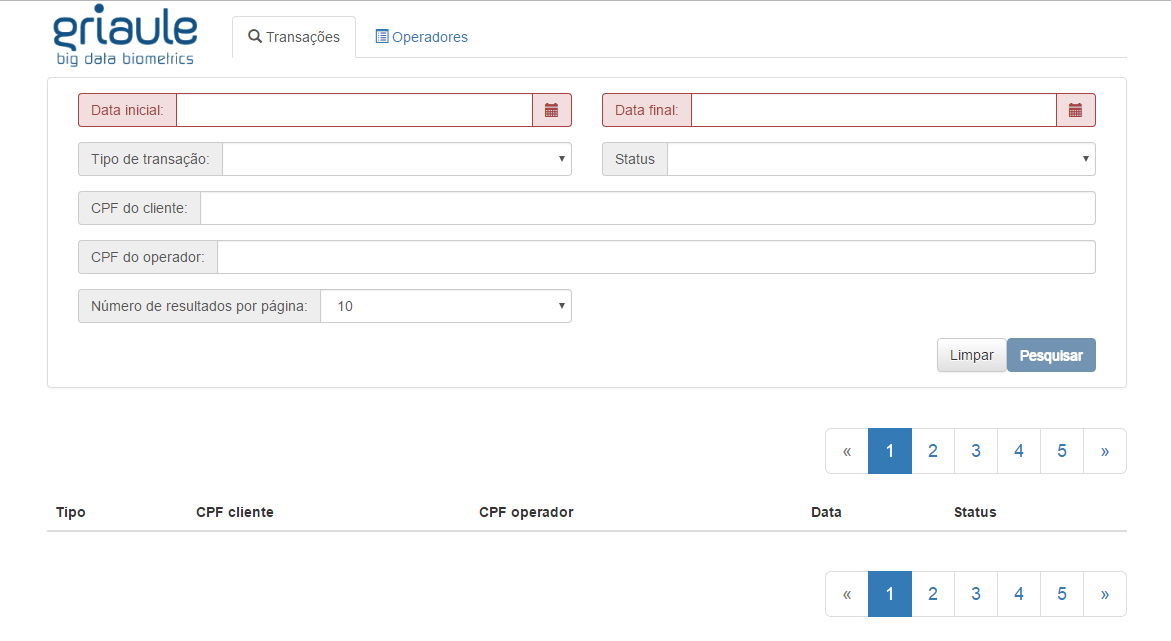Click the Status label beside the dropdown

tap(635, 159)
